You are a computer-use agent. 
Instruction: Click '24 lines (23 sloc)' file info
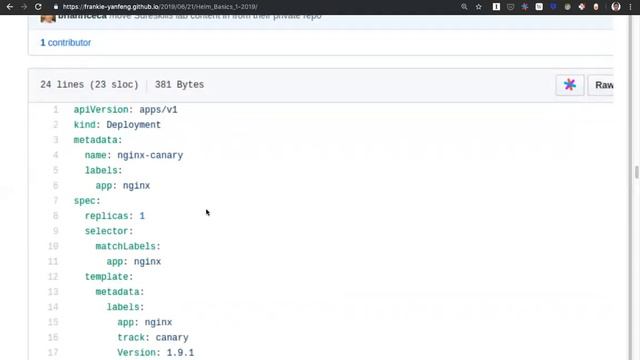89,84
